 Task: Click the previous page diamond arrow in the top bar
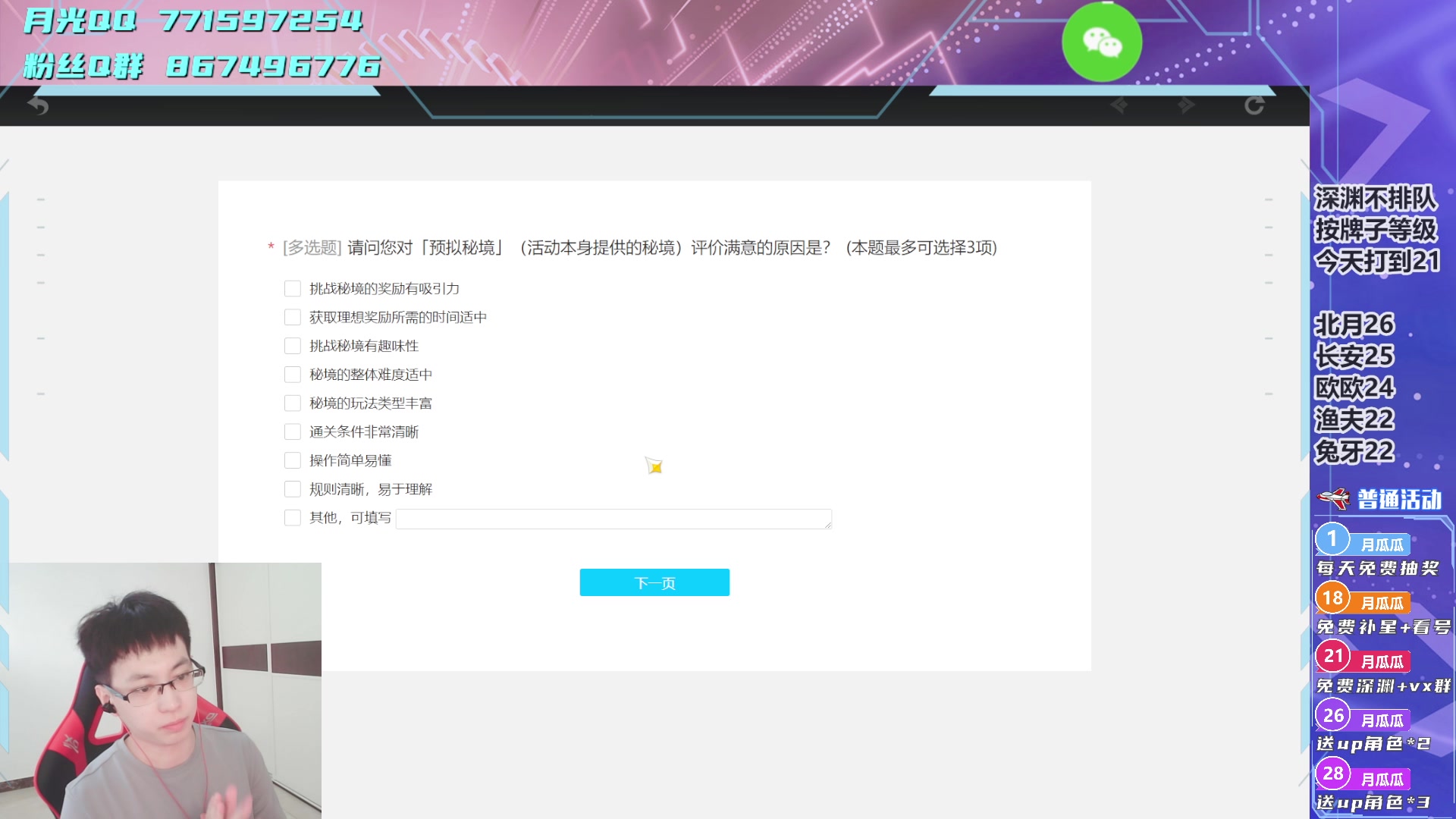click(x=1119, y=105)
